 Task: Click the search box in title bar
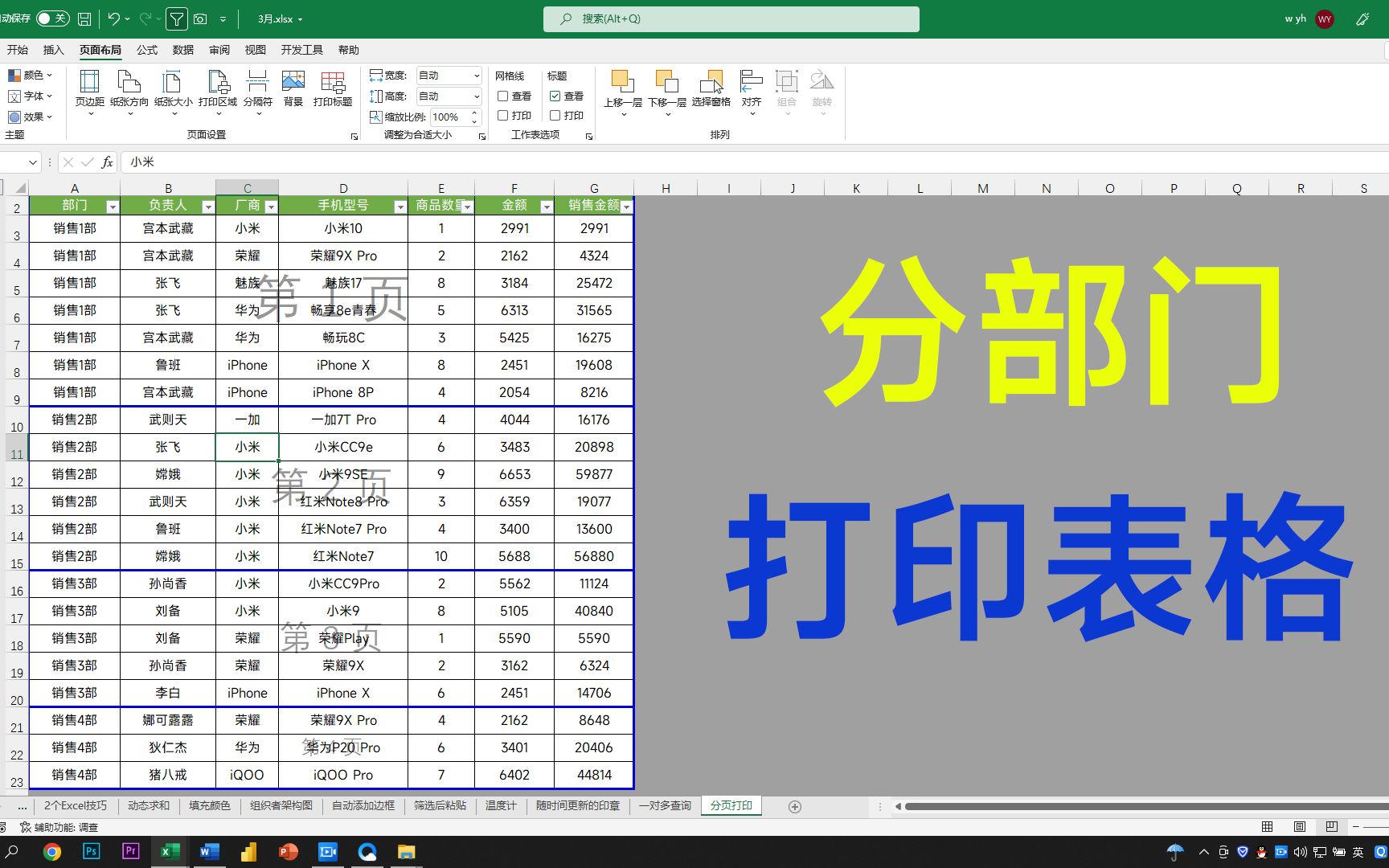click(731, 18)
